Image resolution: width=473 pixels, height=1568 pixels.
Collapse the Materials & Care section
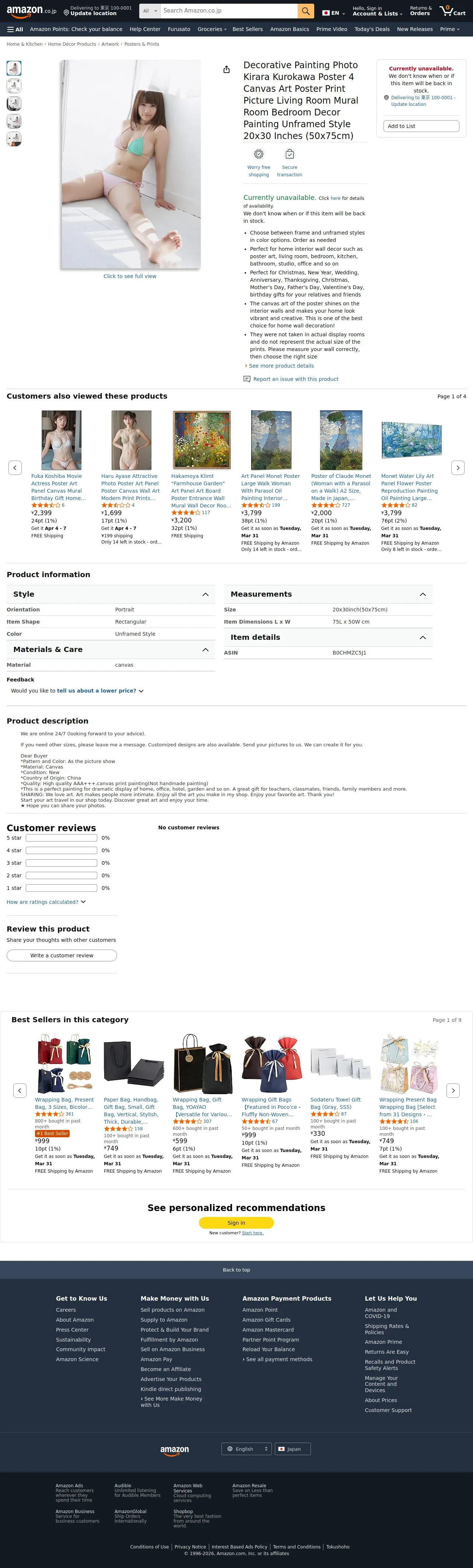click(x=111, y=649)
